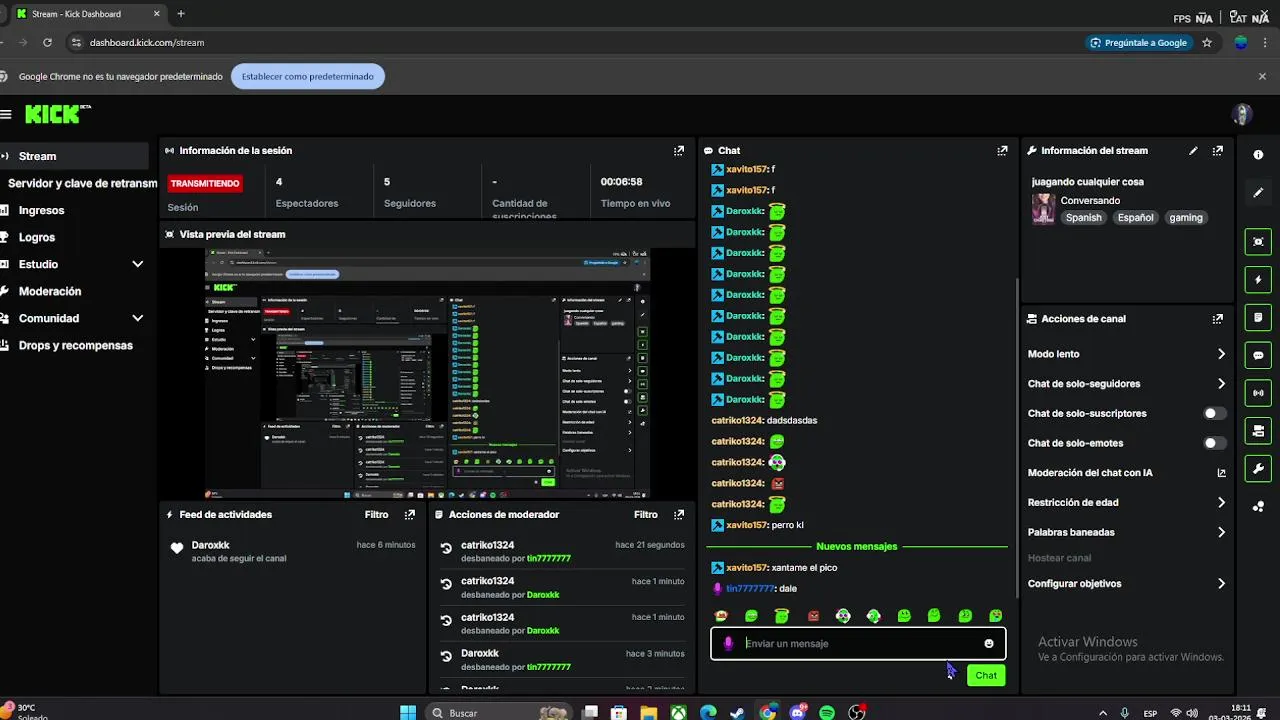Click the three-dots icon at rail bottom
The width and height of the screenshot is (1280, 720).
1258,506
